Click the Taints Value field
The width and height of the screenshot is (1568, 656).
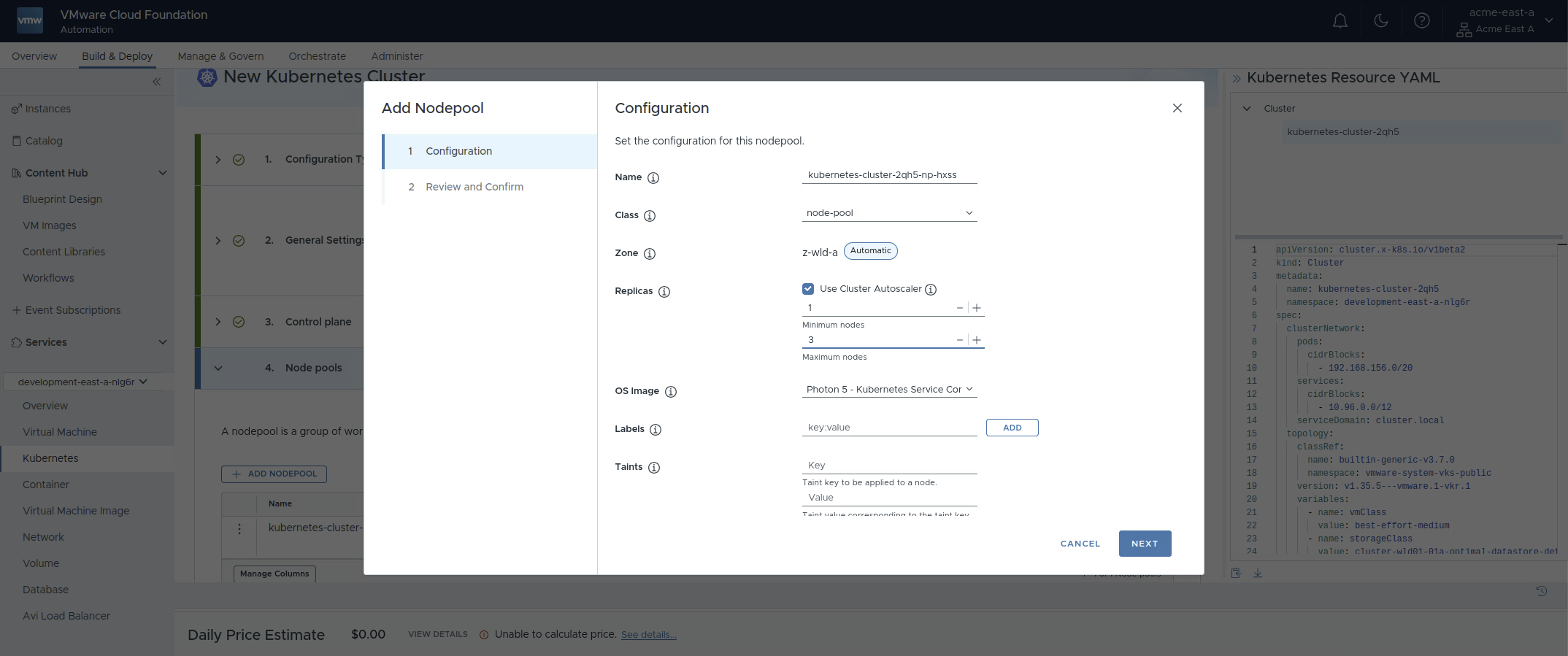coord(889,498)
